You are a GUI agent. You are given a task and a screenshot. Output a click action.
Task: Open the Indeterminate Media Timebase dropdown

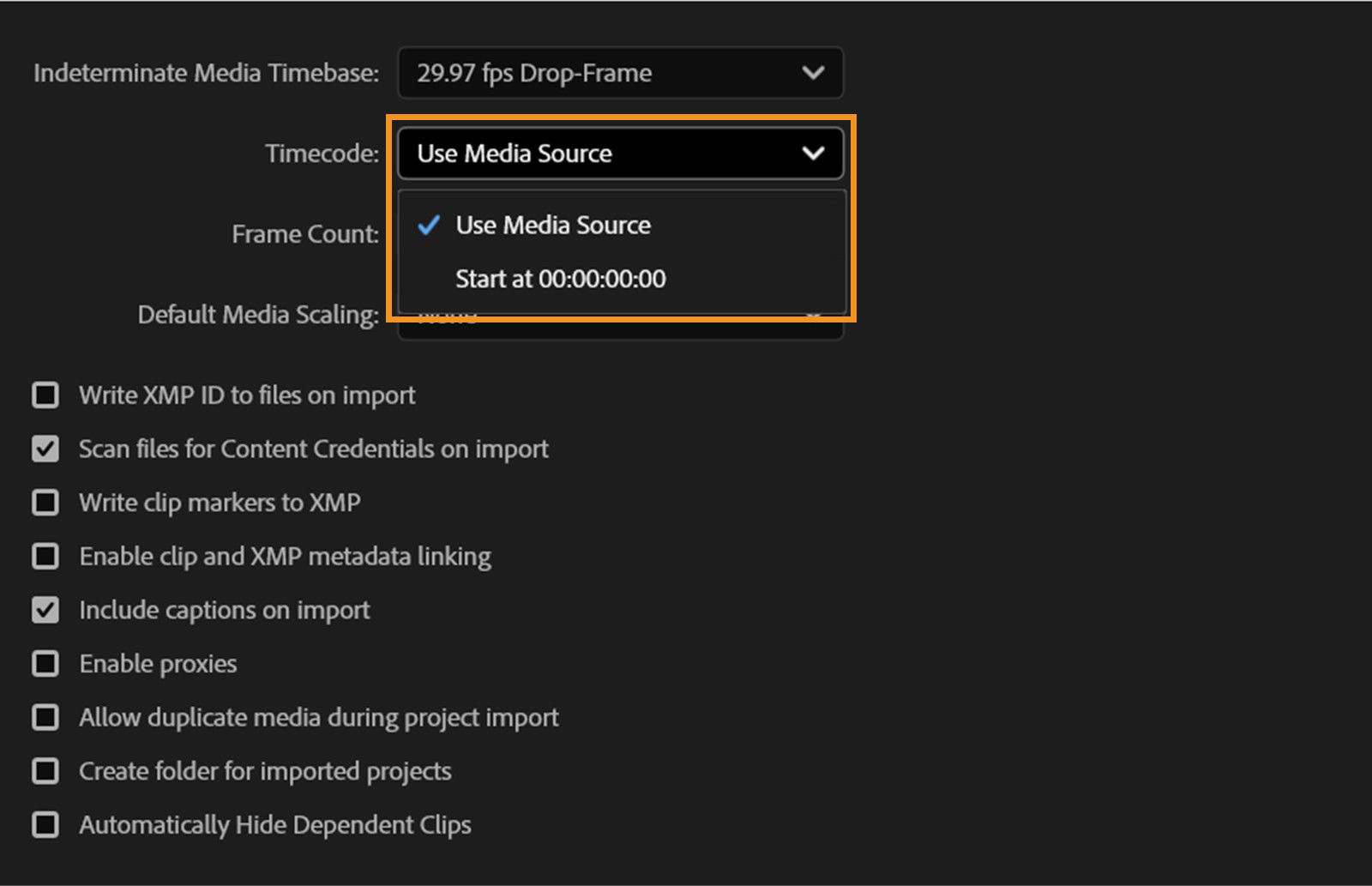pyautogui.click(x=620, y=73)
